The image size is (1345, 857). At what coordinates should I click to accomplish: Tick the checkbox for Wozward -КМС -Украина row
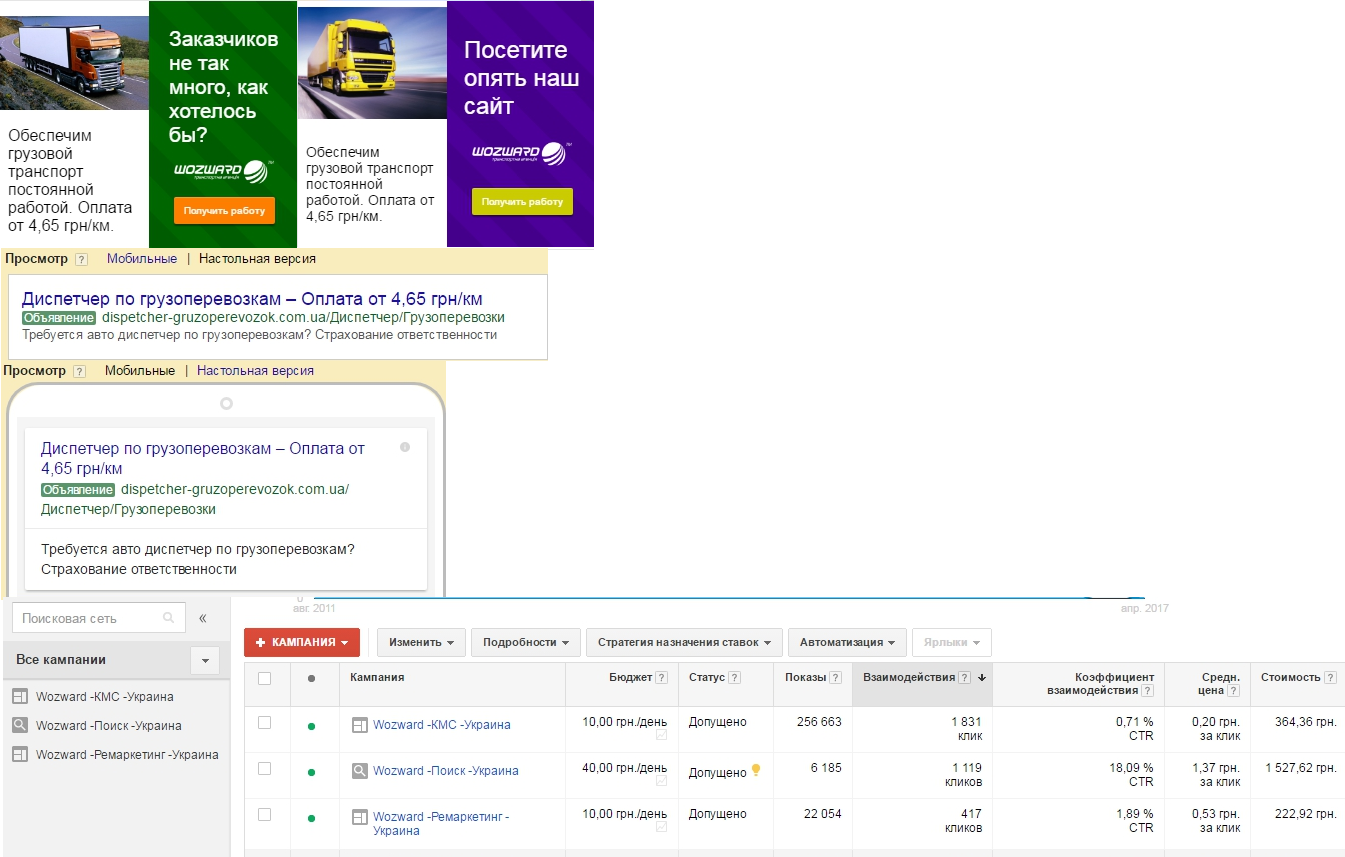[x=264, y=722]
